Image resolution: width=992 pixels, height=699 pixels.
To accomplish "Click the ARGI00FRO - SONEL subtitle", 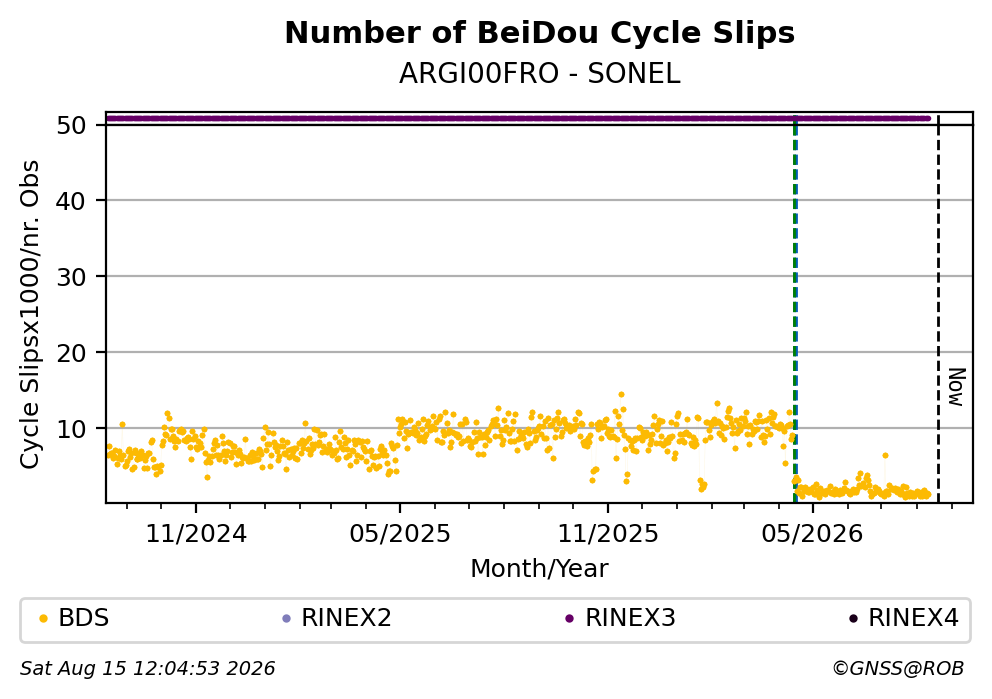I will pyautogui.click(x=540, y=74).
